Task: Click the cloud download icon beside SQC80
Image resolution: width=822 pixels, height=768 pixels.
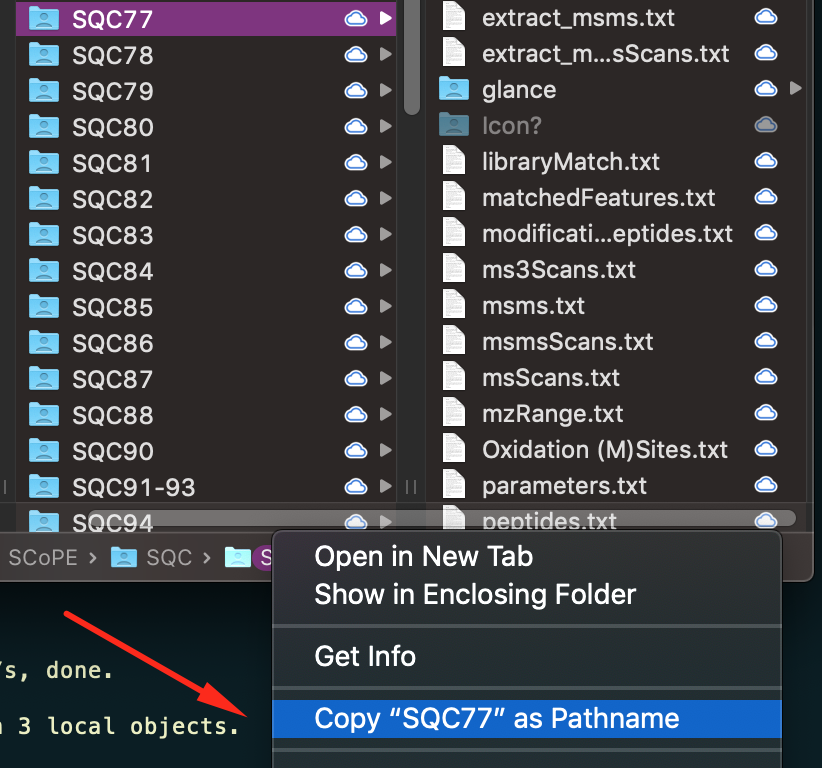Action: click(355, 127)
